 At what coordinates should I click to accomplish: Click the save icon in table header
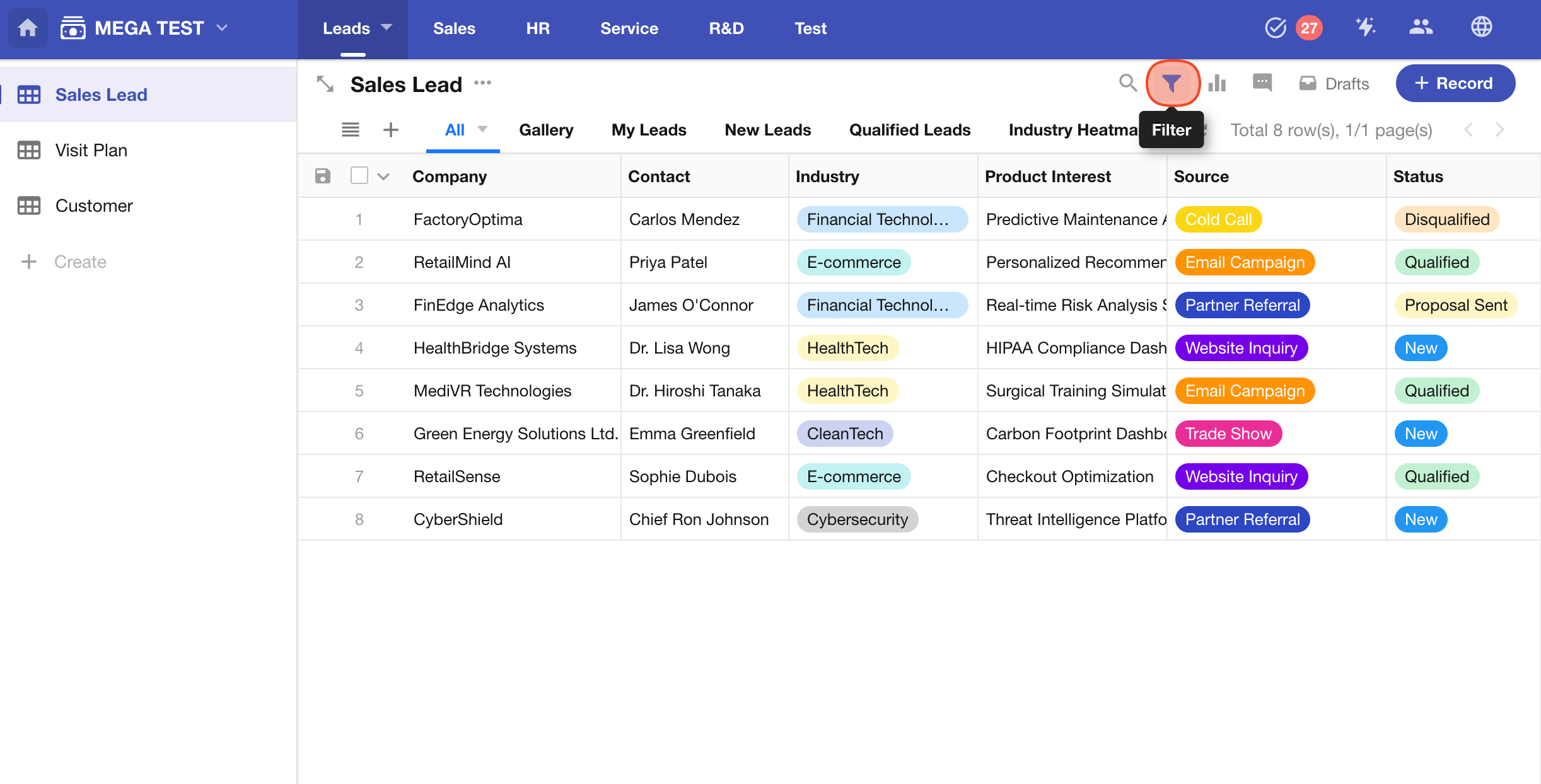coord(323,176)
